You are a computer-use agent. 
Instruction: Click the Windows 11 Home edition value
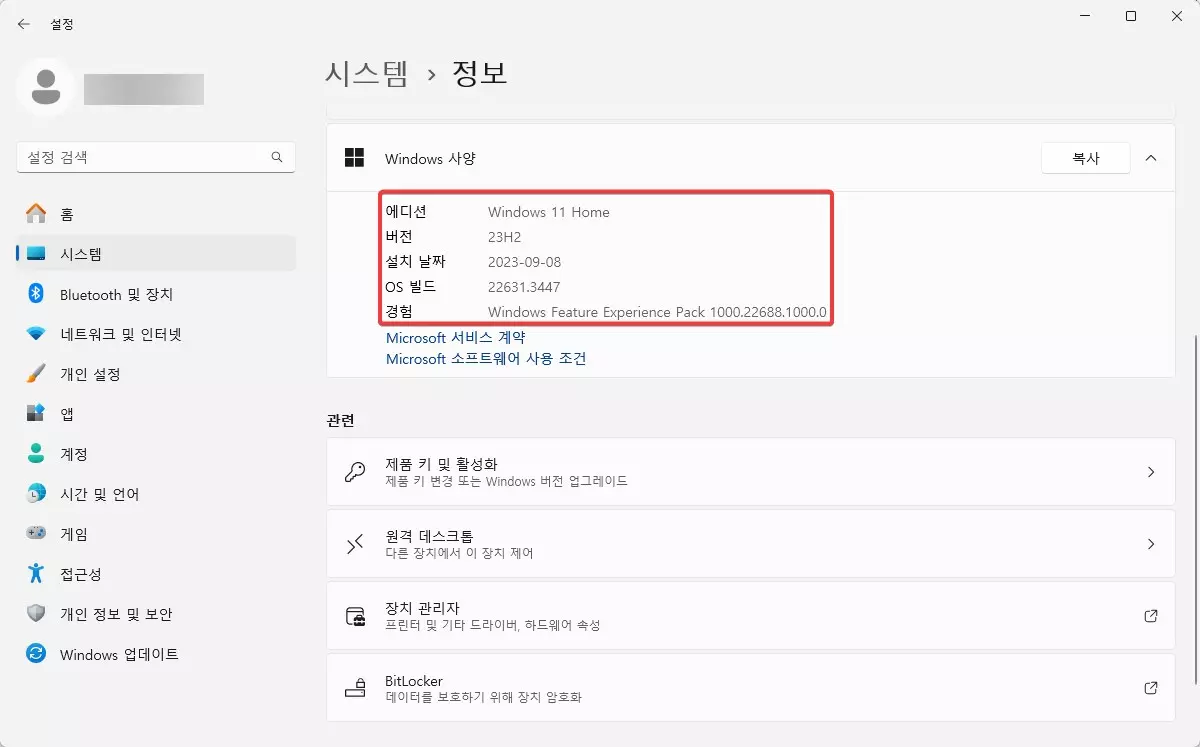548,212
